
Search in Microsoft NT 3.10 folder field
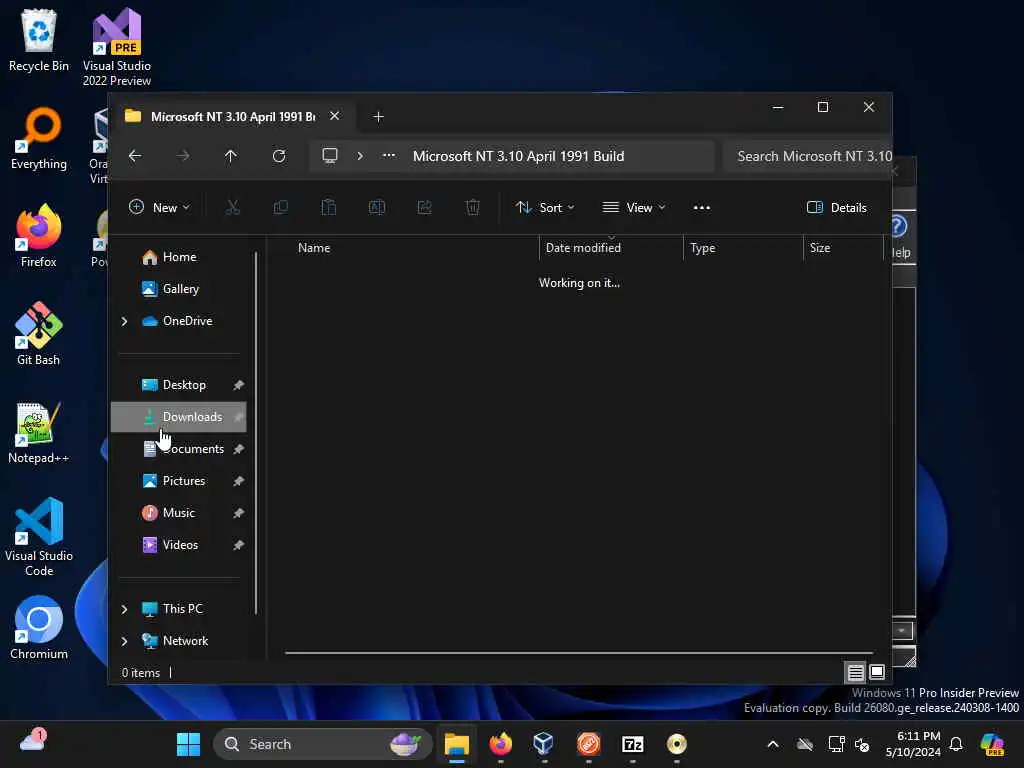coord(808,156)
